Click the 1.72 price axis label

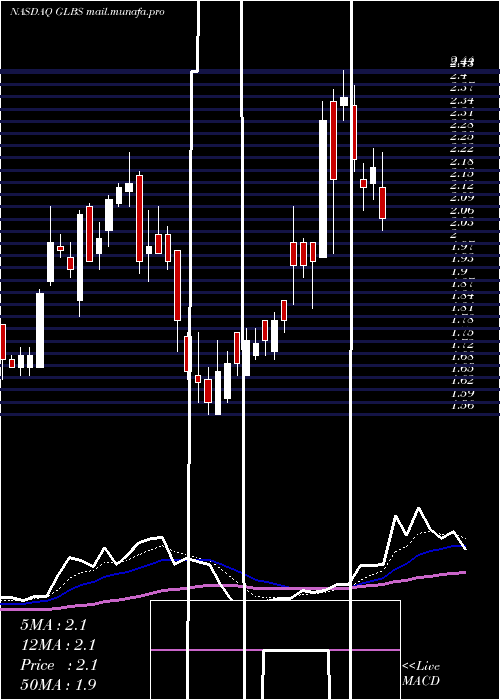coord(462,345)
